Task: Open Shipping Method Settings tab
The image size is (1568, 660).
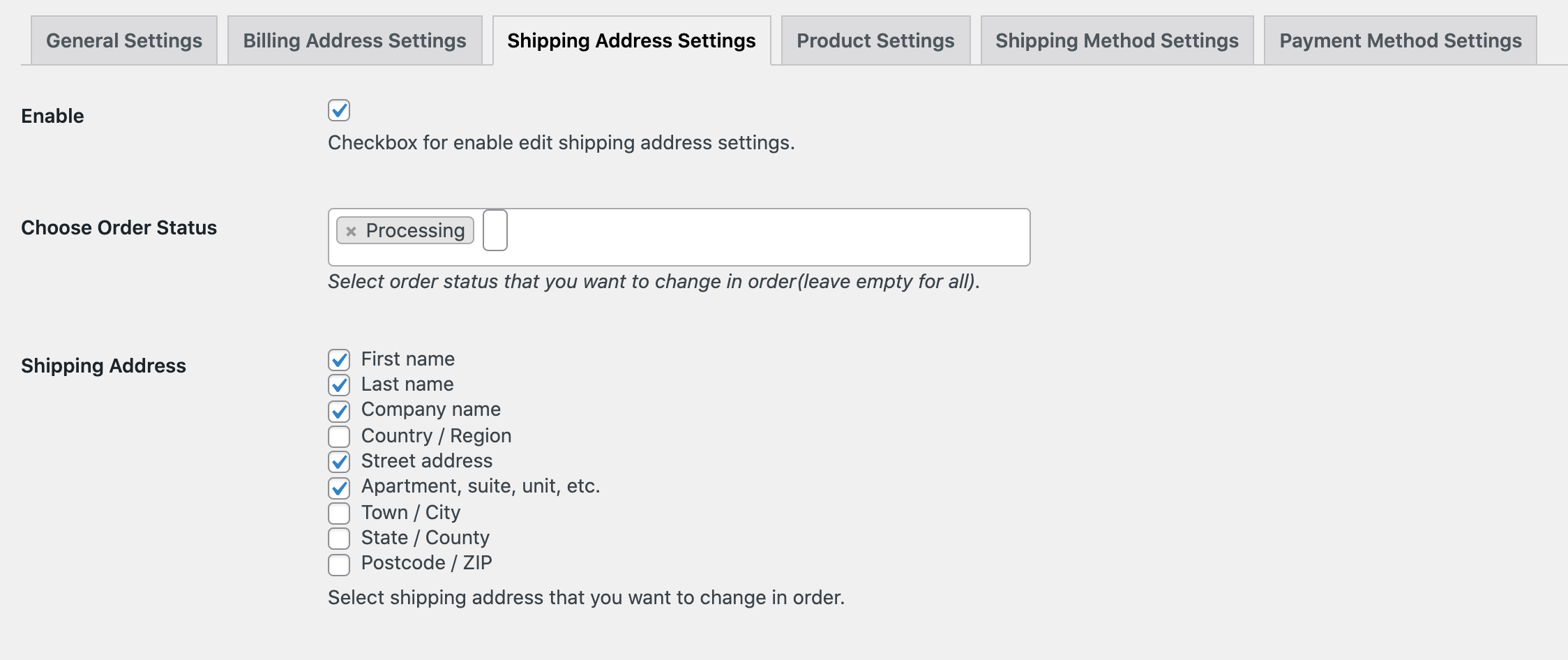Action: 1117,40
